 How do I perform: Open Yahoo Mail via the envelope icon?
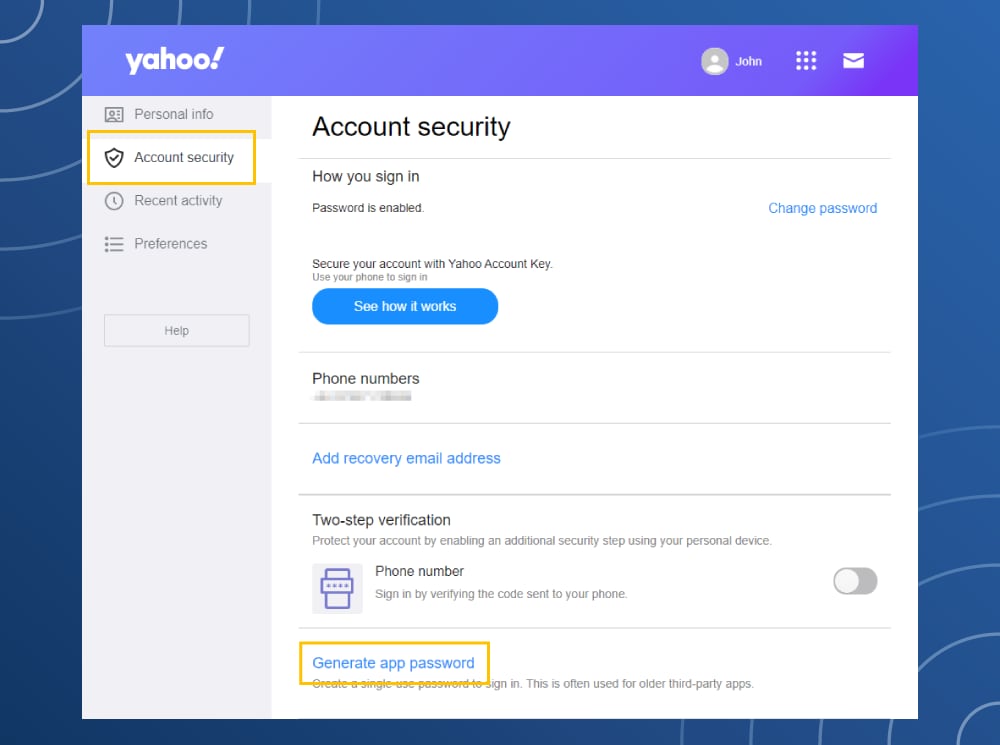click(853, 60)
